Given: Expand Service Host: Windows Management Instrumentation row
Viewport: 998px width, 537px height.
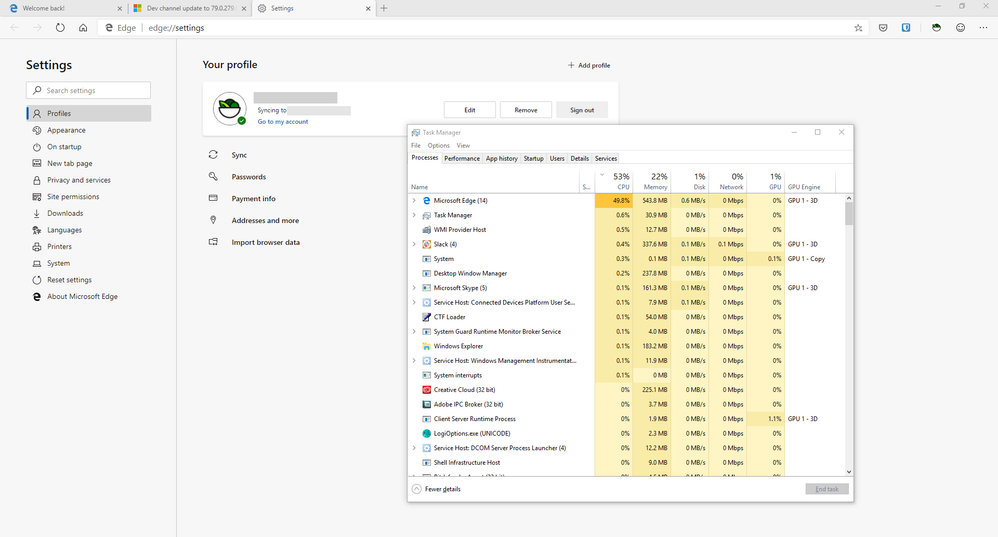Looking at the screenshot, I should click(414, 361).
